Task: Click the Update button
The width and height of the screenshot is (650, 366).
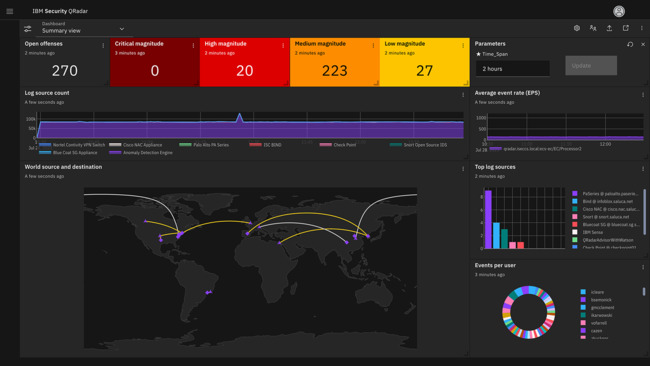Action: pos(591,65)
